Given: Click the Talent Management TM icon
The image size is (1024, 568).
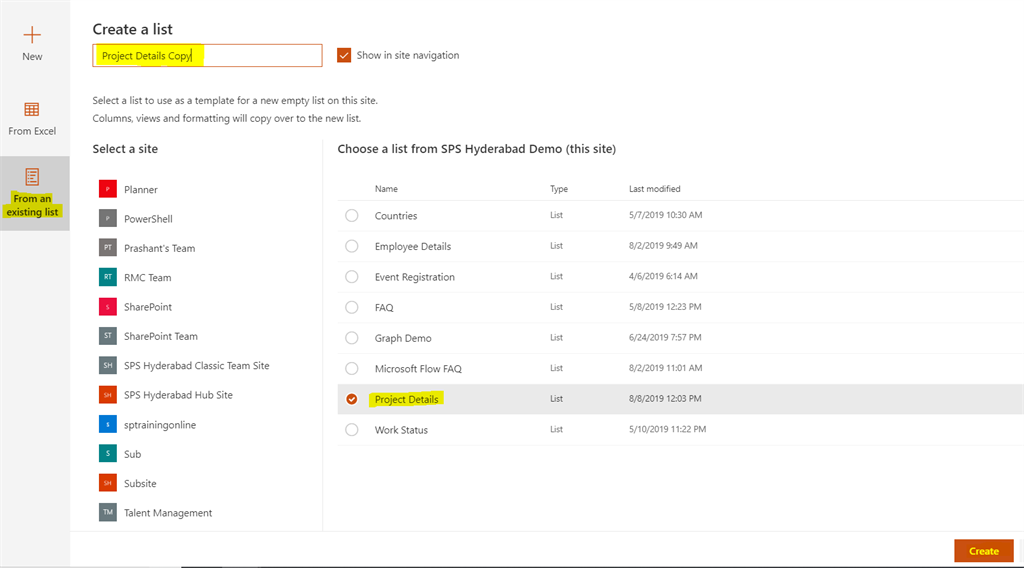Looking at the screenshot, I should tap(108, 513).
